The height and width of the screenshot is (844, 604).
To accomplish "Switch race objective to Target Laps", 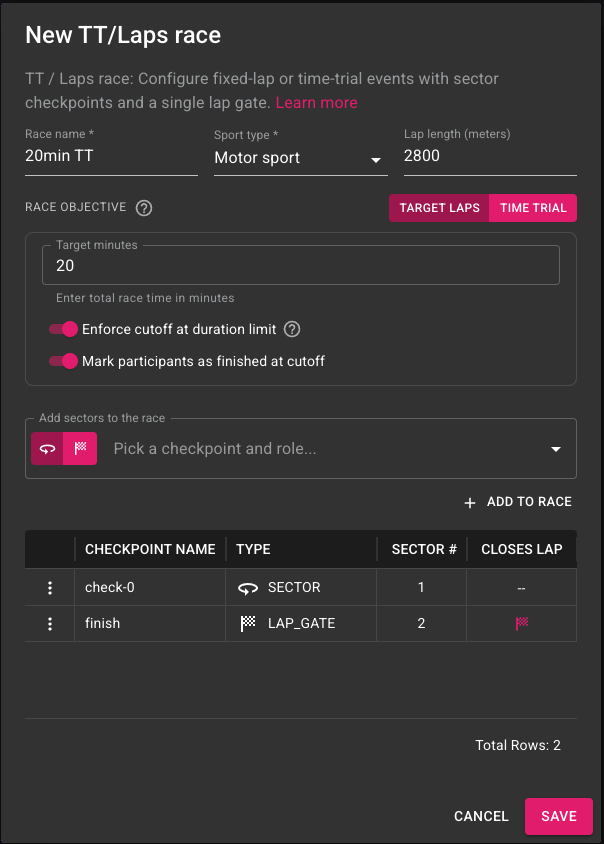I will 439,208.
